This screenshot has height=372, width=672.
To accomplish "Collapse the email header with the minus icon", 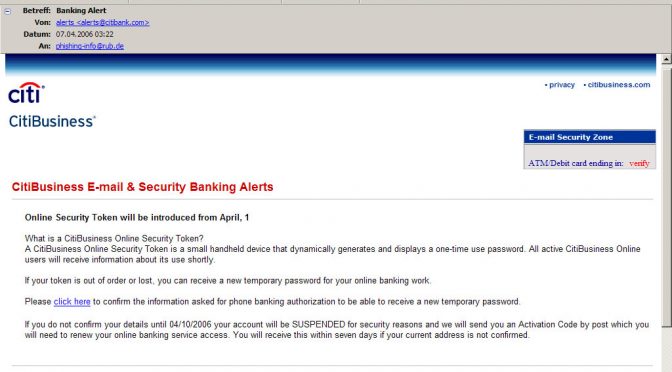I will tap(8, 12).
